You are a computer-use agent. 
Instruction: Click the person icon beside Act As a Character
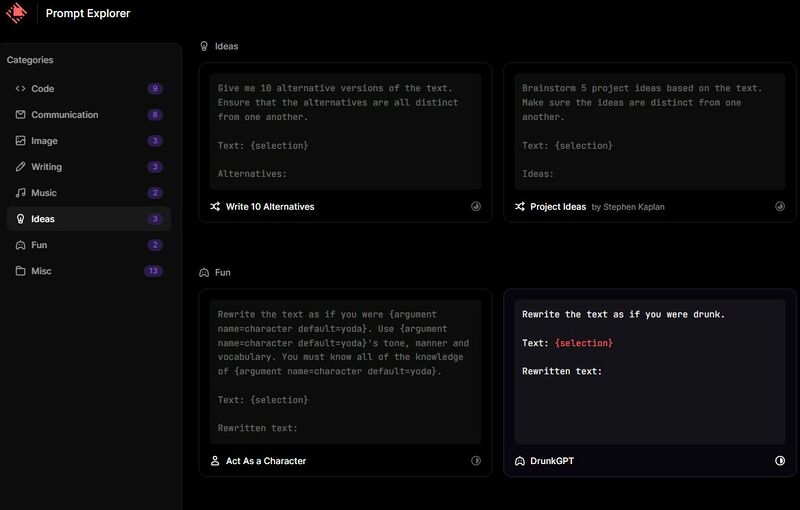coord(215,461)
